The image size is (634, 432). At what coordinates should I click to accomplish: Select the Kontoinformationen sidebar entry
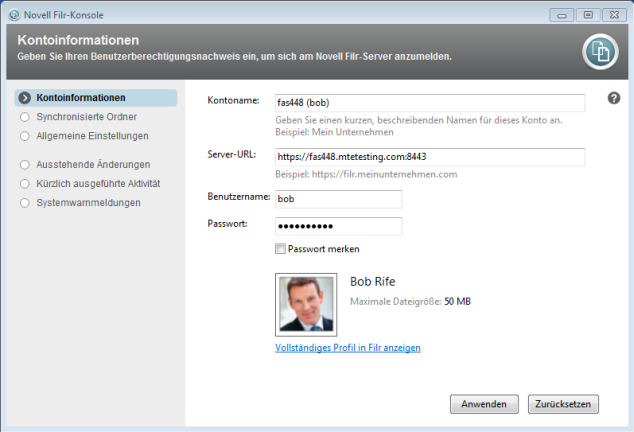pyautogui.click(x=96, y=98)
